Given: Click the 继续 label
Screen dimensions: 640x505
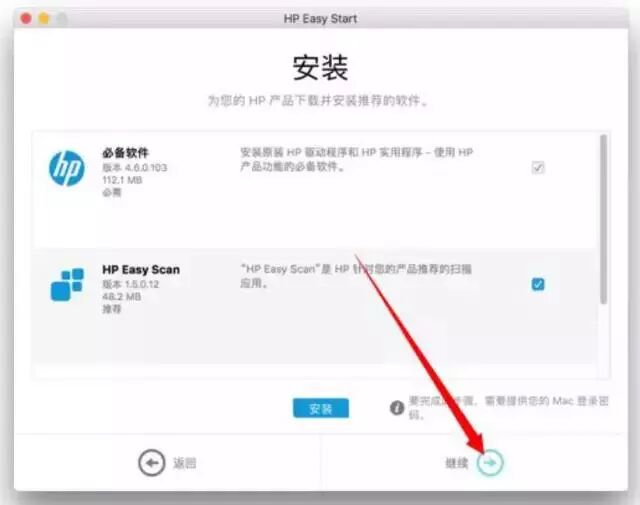Looking at the screenshot, I should pos(457,463).
